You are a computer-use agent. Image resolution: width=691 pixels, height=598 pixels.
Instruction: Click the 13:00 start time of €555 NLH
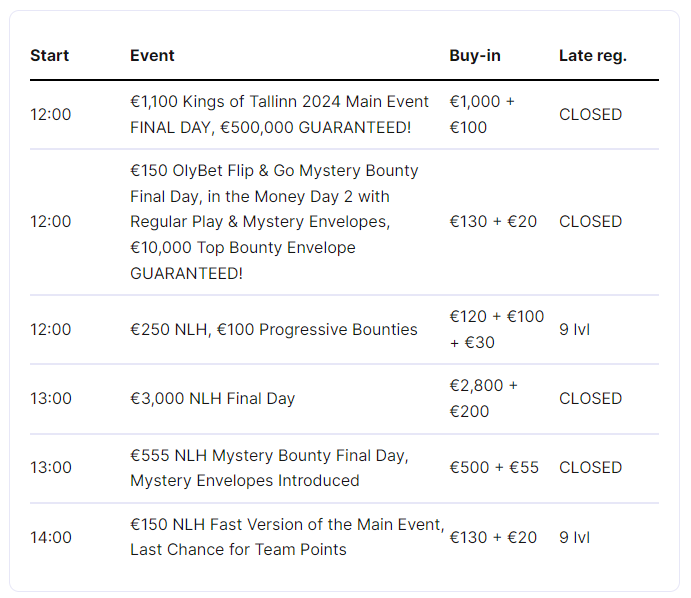[51, 467]
